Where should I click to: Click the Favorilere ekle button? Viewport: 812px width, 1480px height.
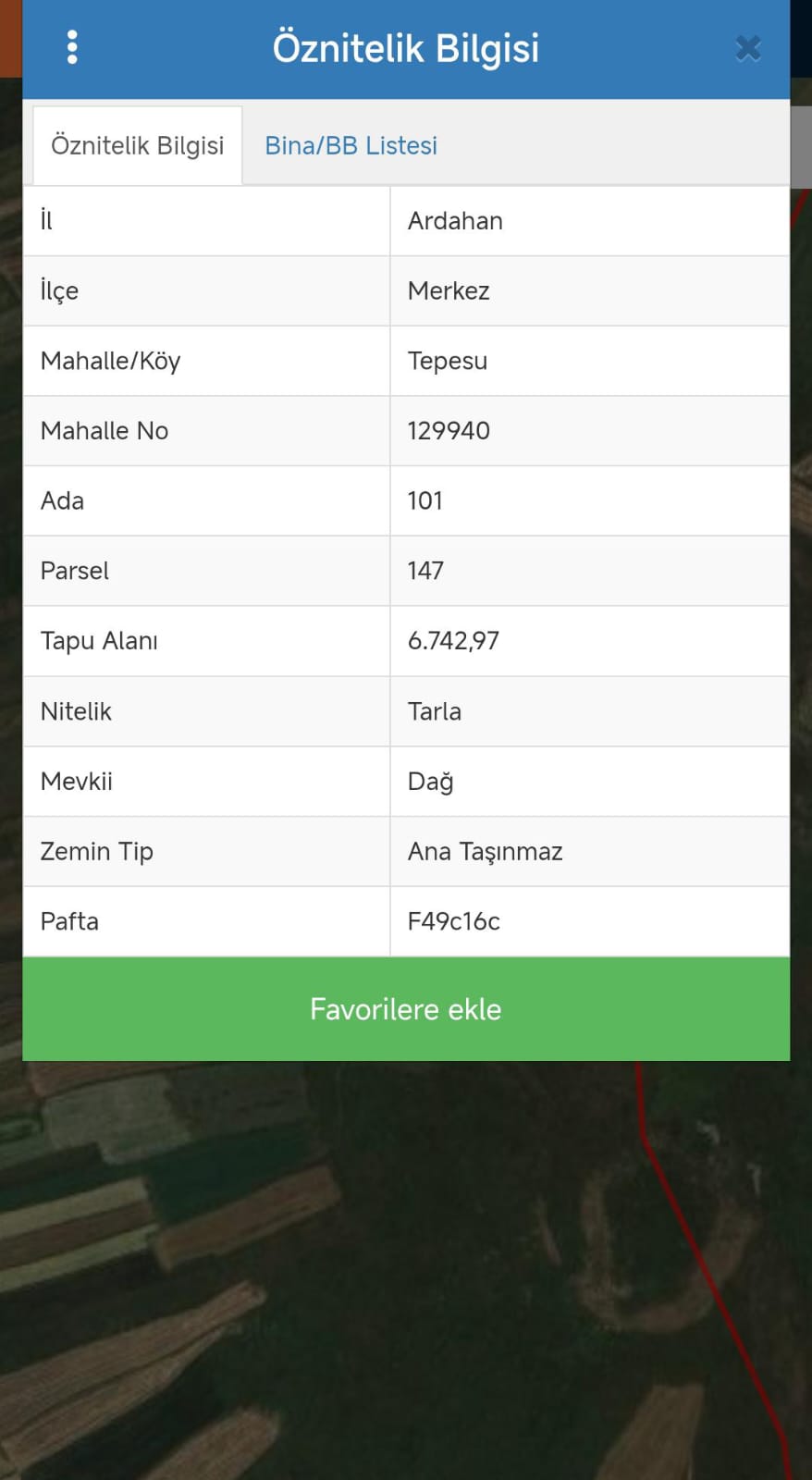(406, 1009)
